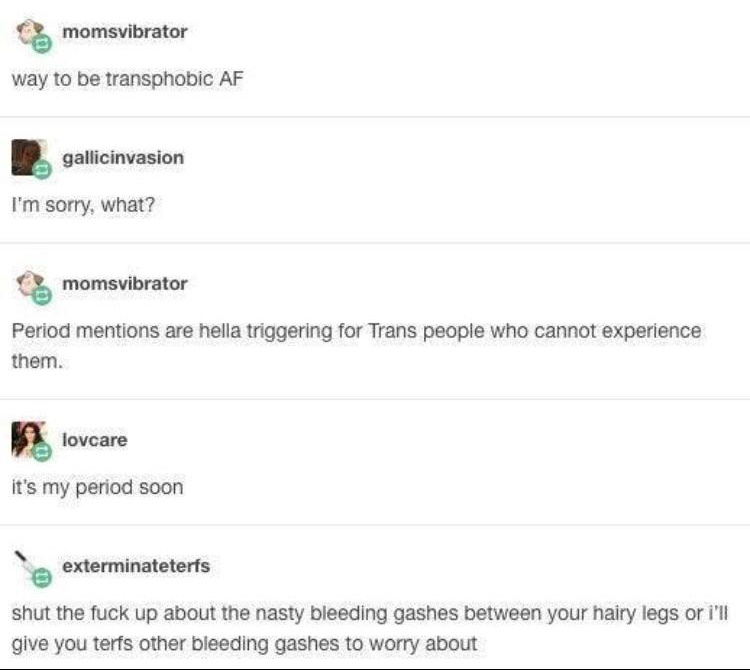Open momsvibrator's blog from the "transphobic AF" post

click(x=125, y=32)
